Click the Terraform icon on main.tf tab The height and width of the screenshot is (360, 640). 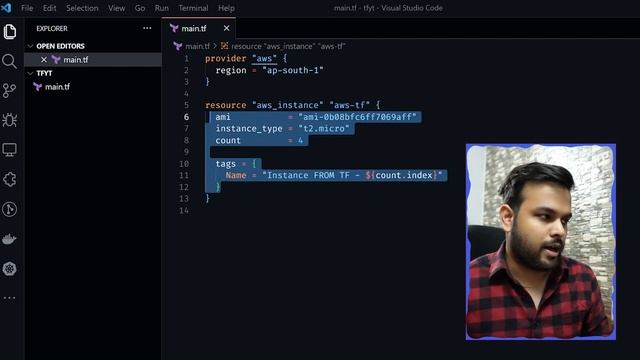tap(174, 28)
